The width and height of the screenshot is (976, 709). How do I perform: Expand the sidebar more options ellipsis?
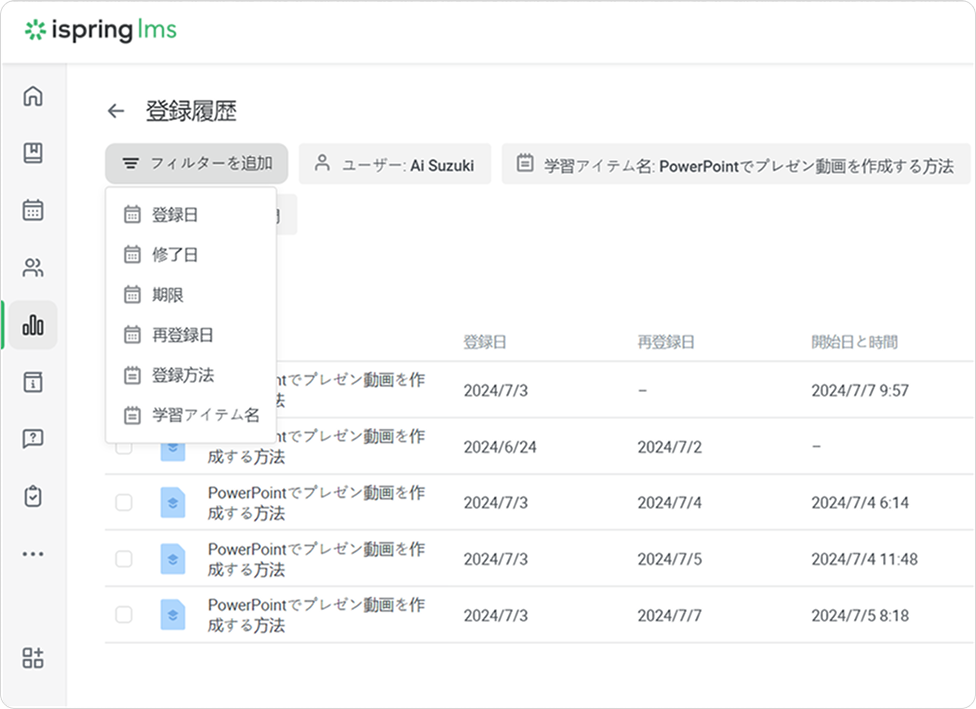[33, 553]
